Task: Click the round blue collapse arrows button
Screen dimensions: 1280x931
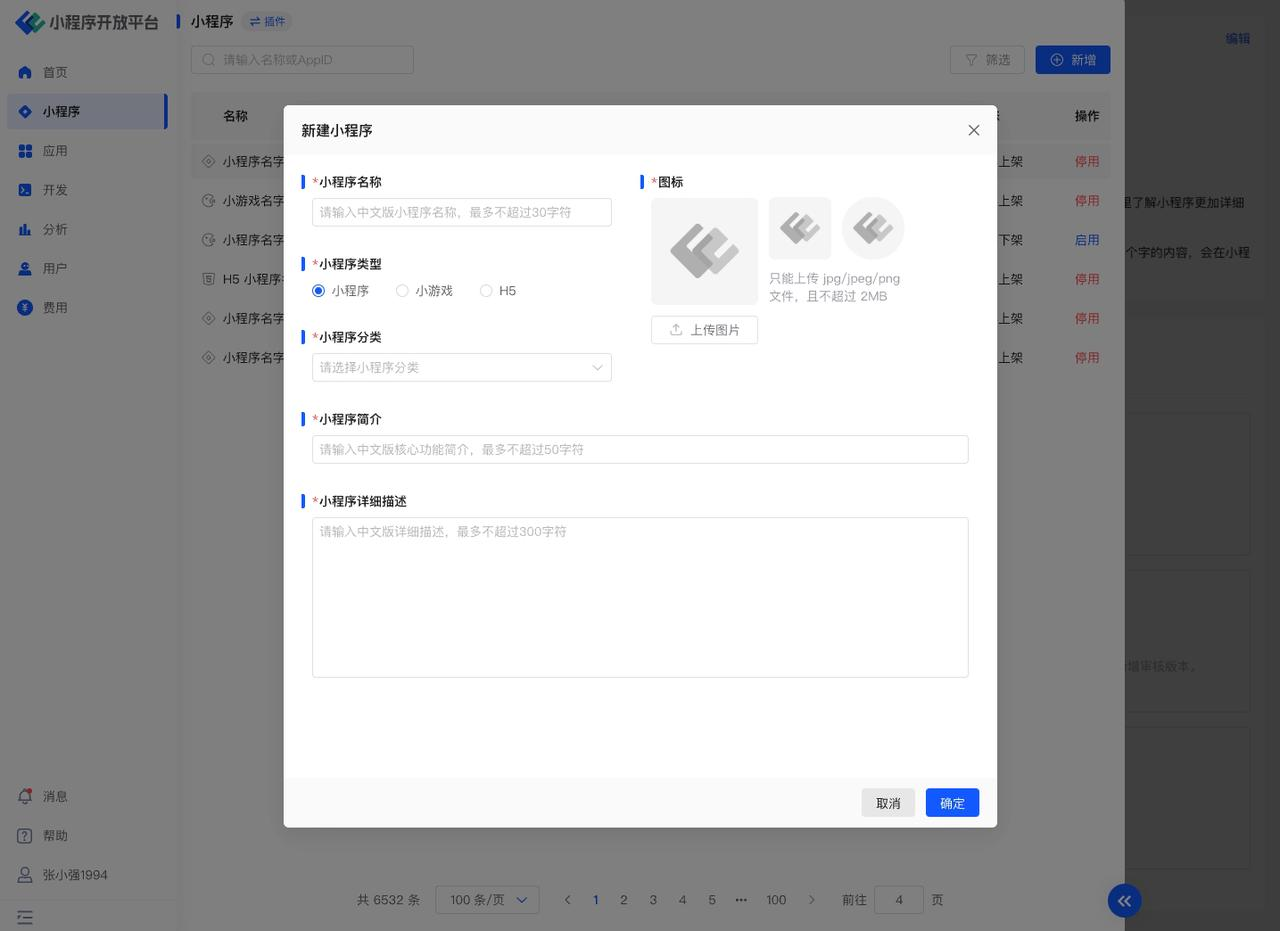Action: pyautogui.click(x=1124, y=901)
